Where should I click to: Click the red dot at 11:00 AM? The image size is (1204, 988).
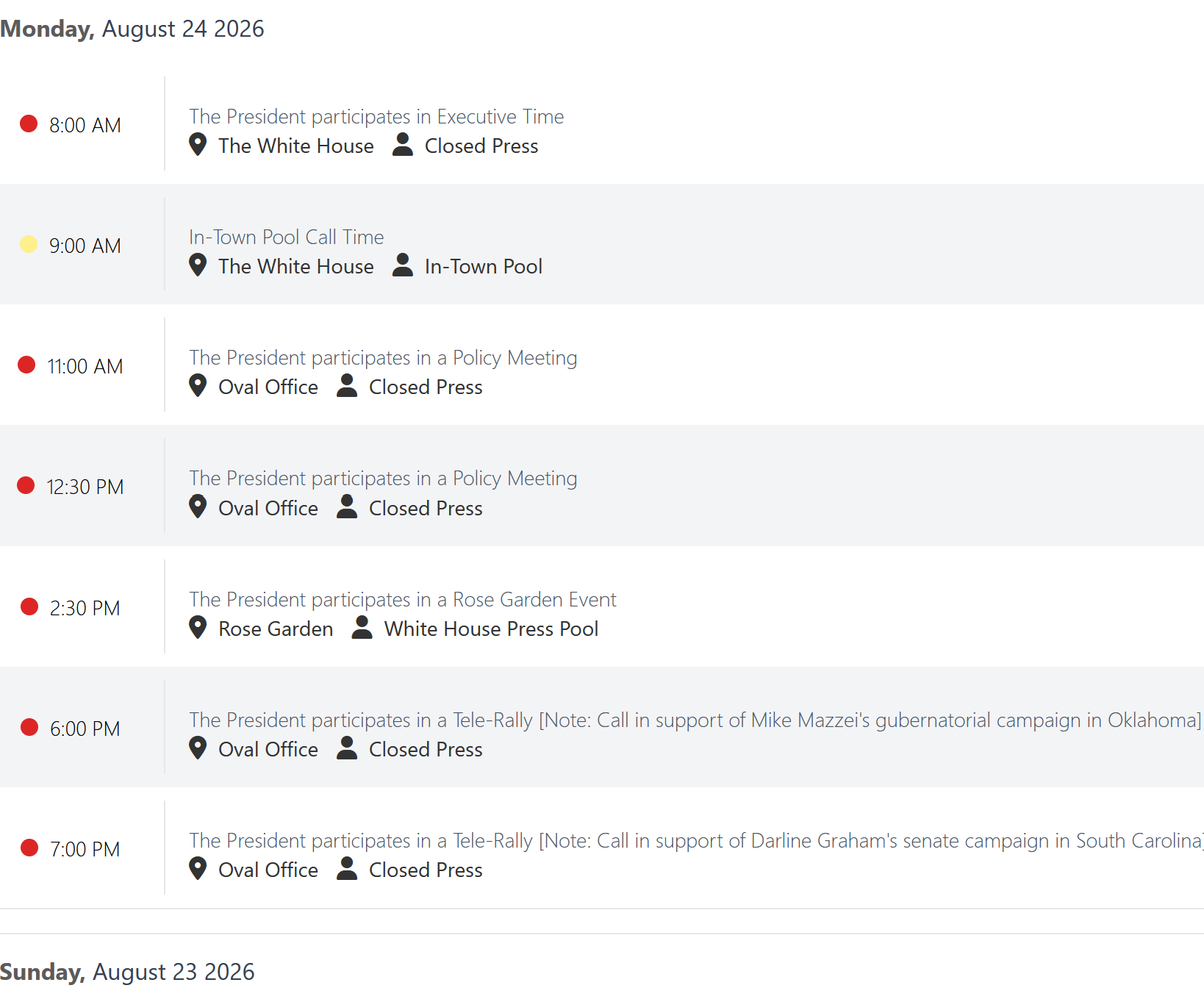[26, 365]
